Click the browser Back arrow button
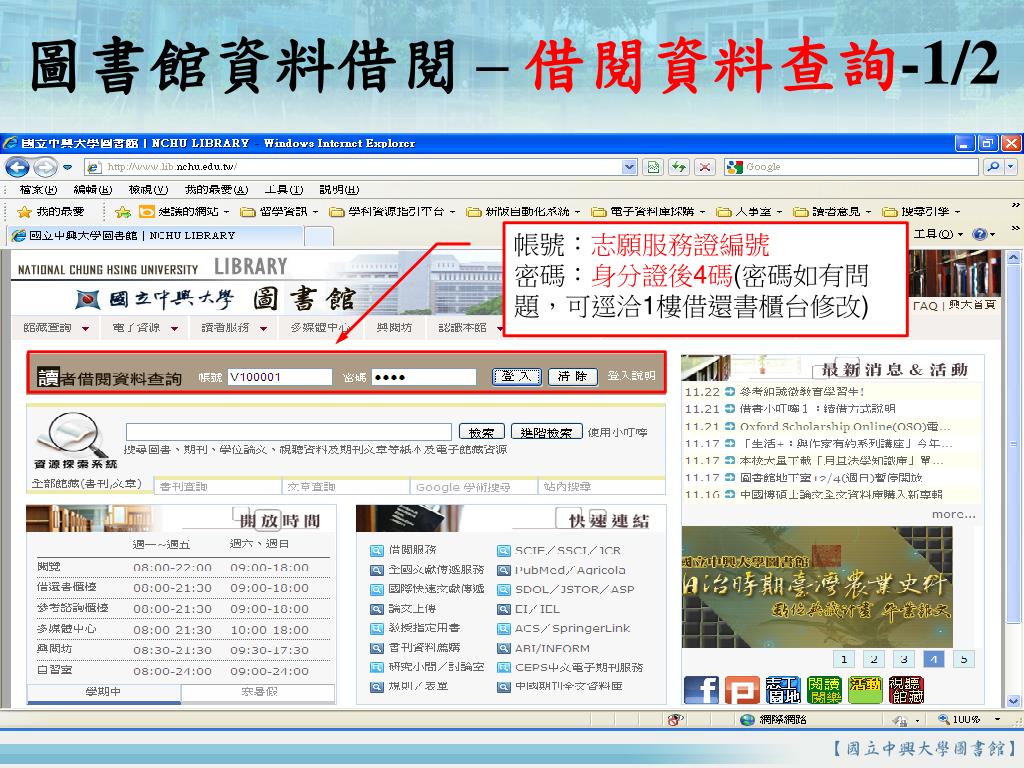The width and height of the screenshot is (1024, 768). click(18, 167)
